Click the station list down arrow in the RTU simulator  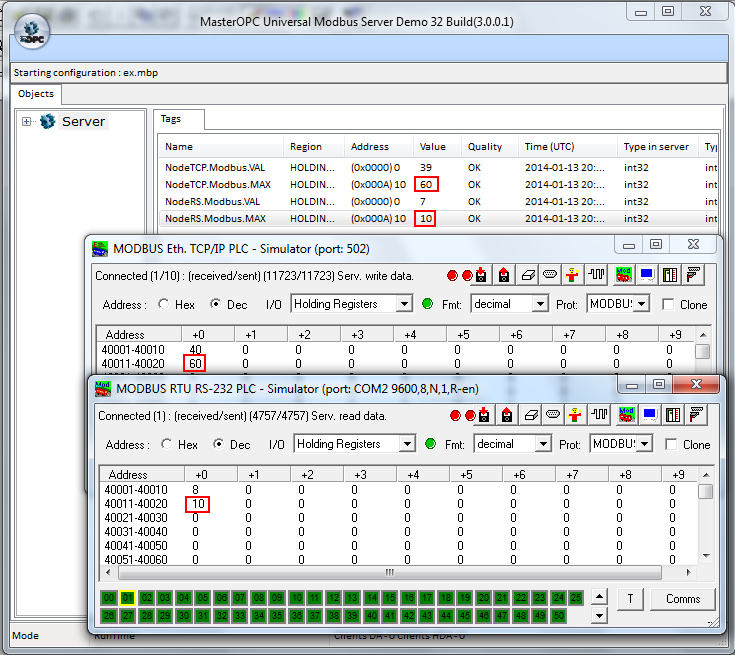click(599, 615)
